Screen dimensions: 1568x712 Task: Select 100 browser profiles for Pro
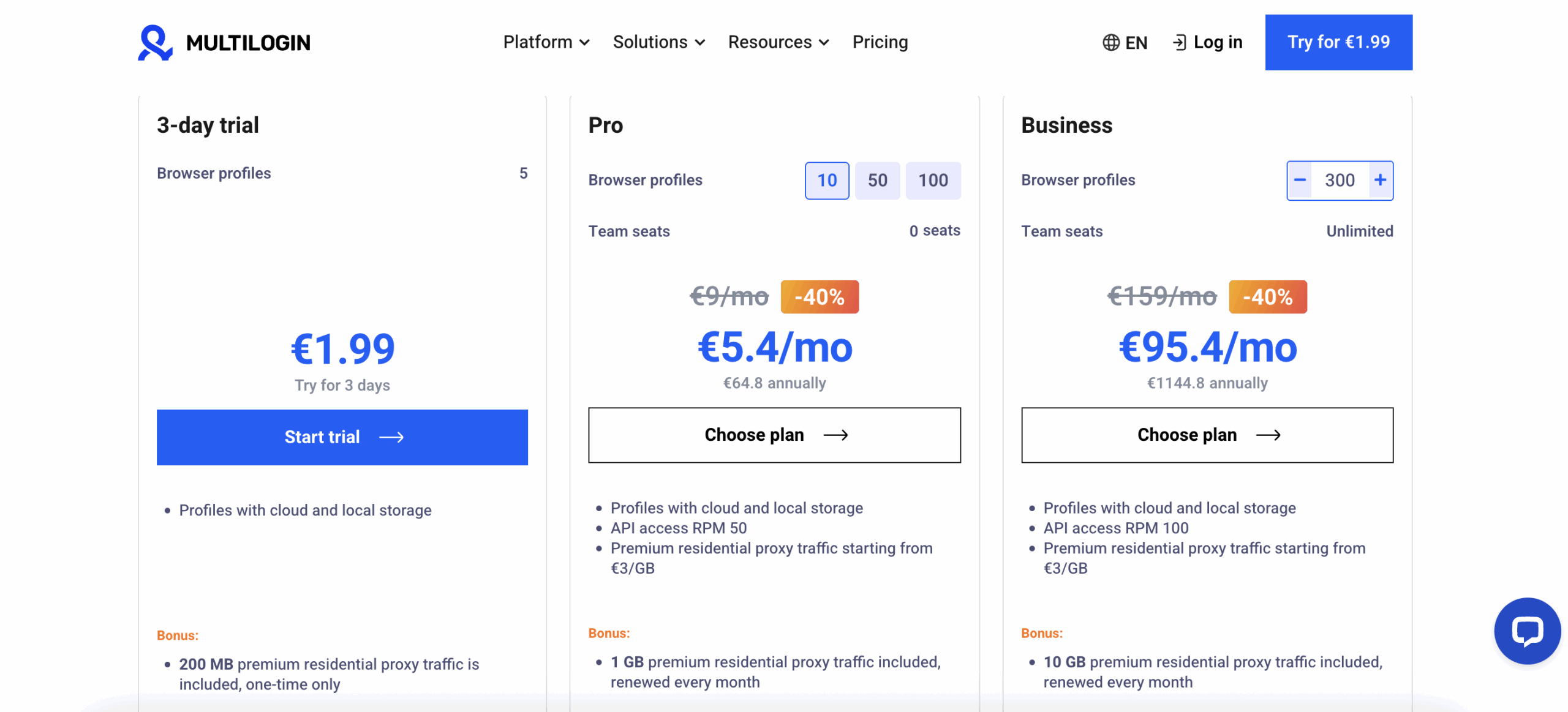click(933, 180)
